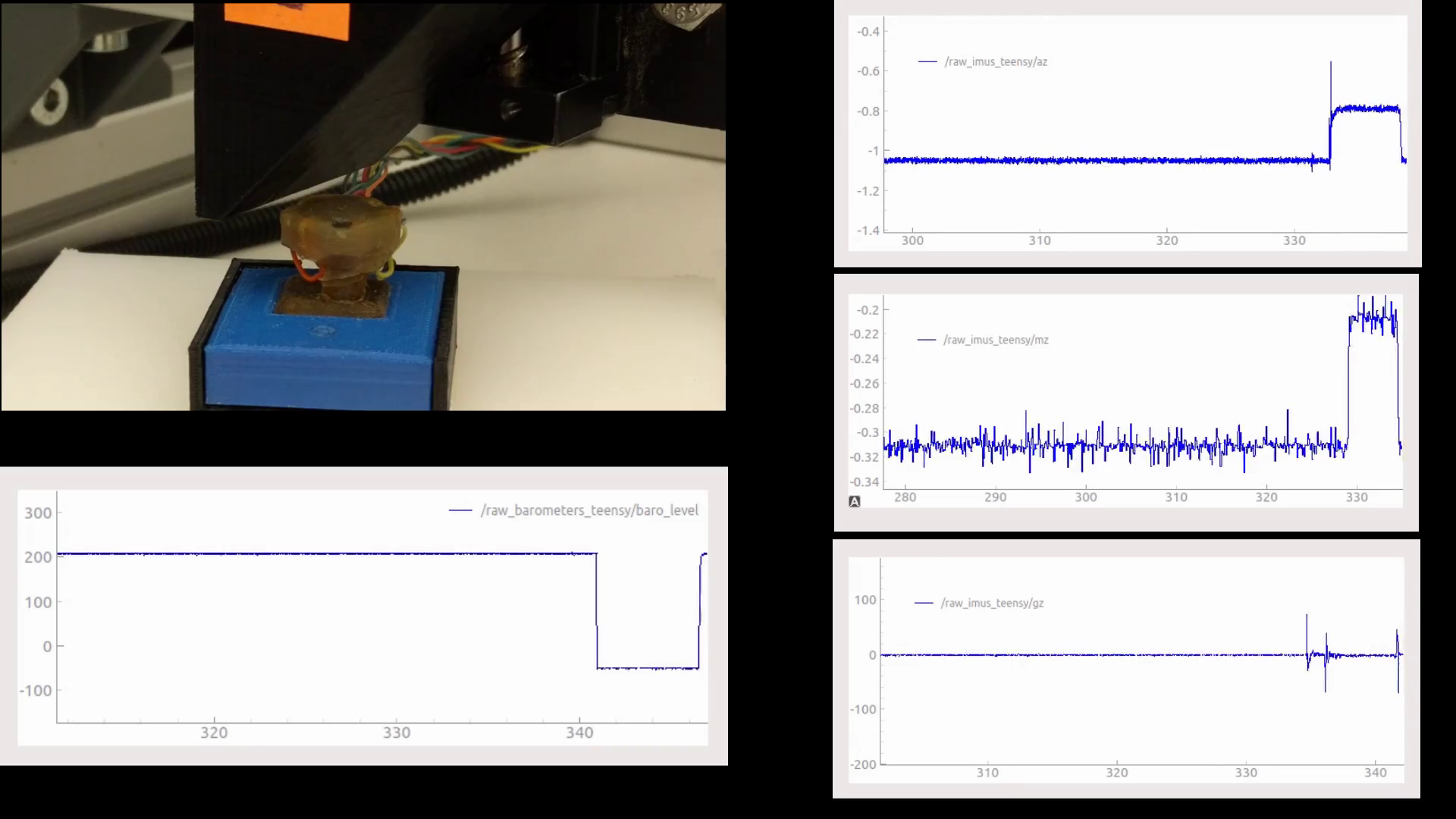
Task: Click the -1.4 y-axis label on az plot
Action: point(868,231)
